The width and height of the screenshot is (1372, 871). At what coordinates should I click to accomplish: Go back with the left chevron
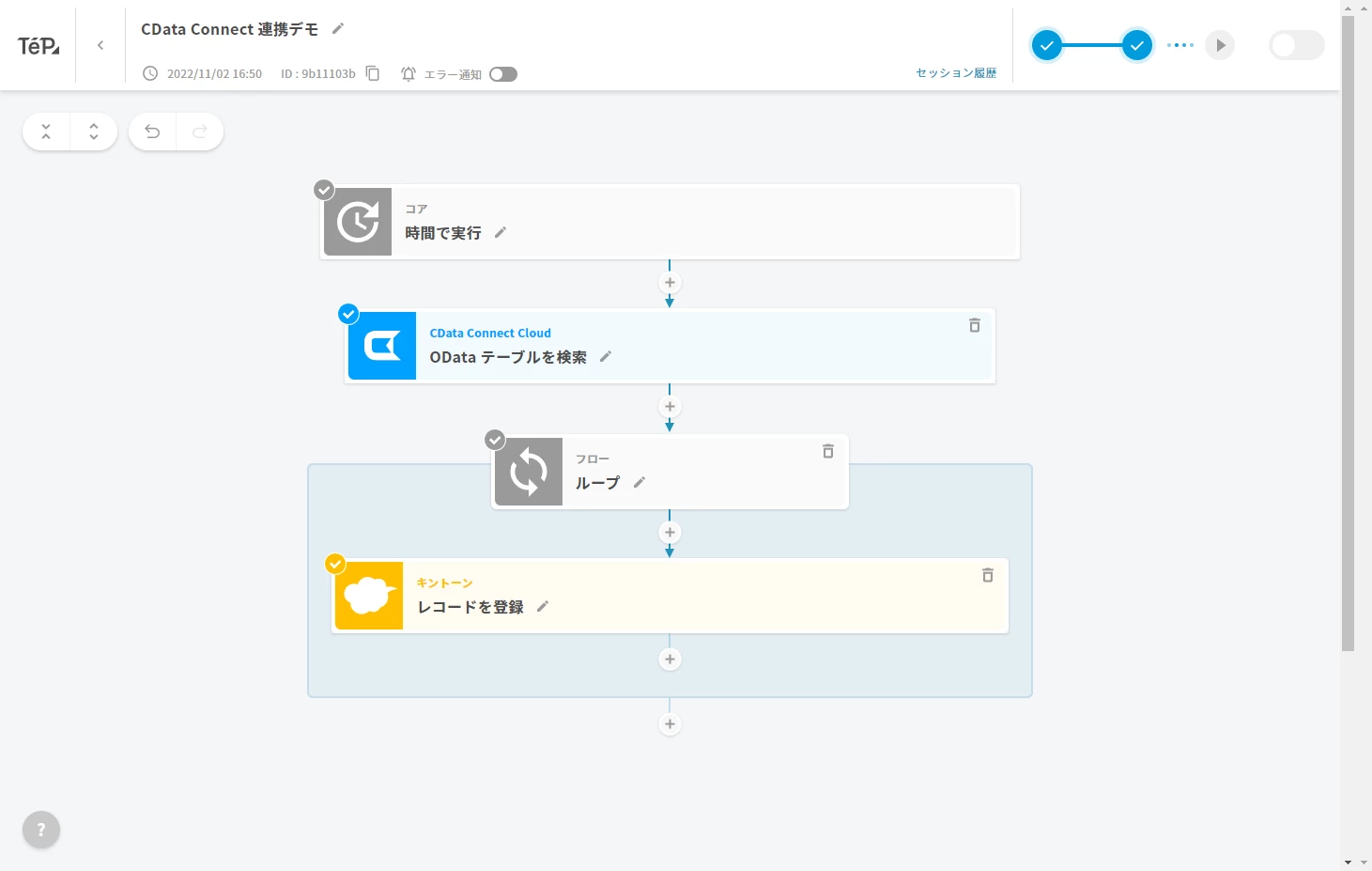[100, 45]
